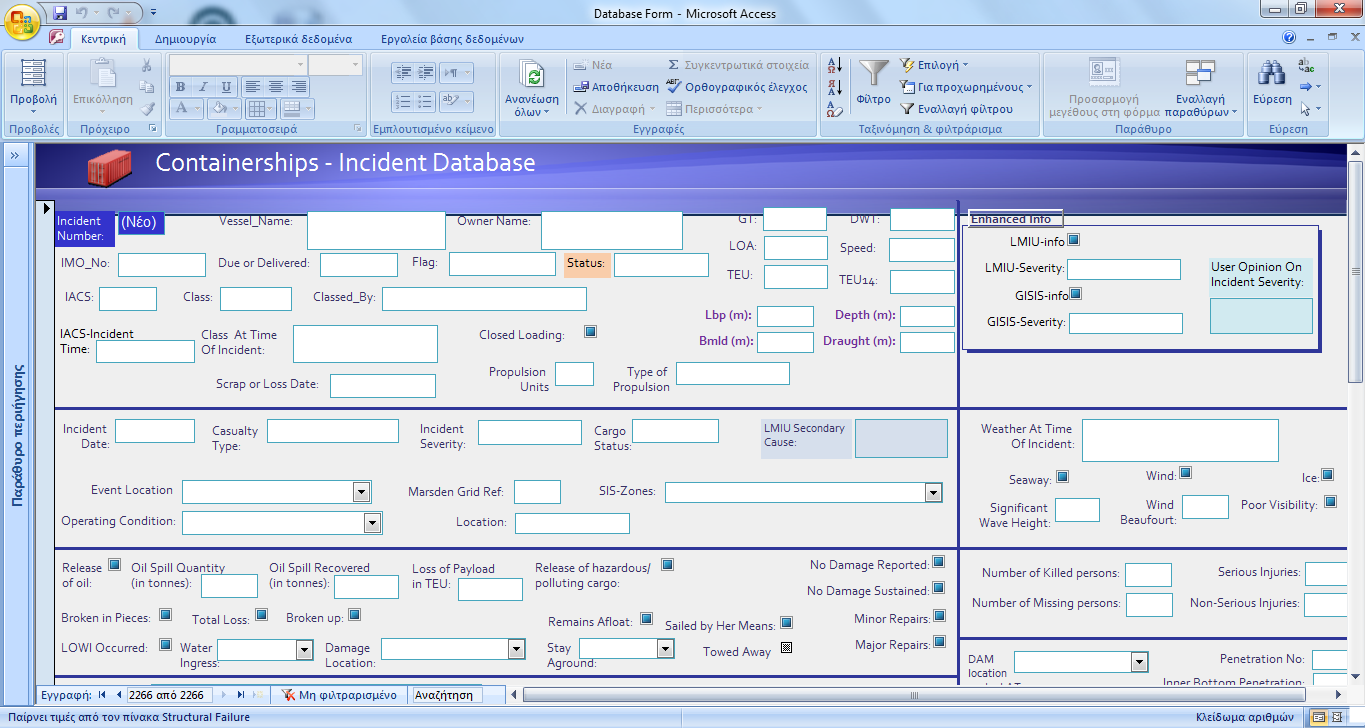Switch to the Κεντρική ribbon tab
1365x728 pixels.
104,39
